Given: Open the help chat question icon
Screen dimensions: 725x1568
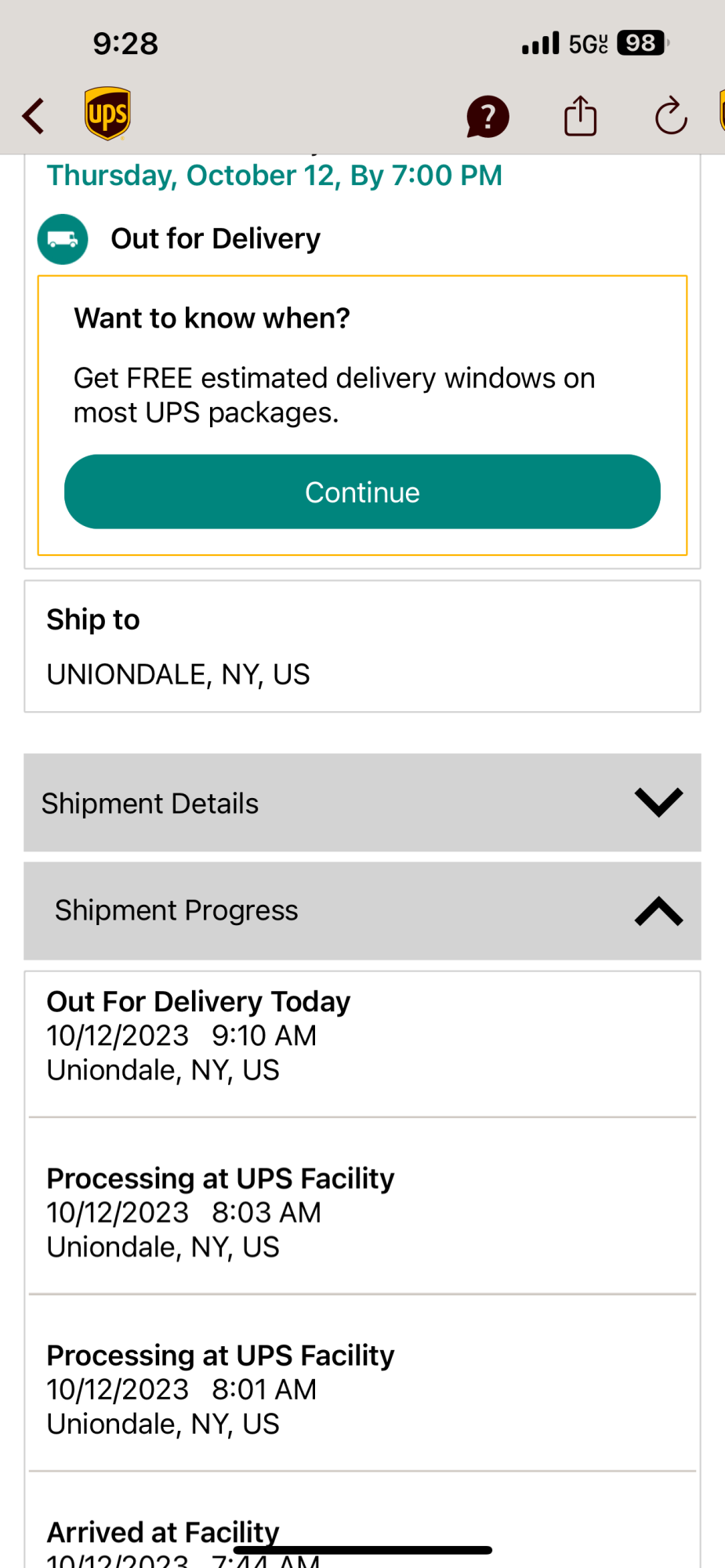Looking at the screenshot, I should [x=488, y=117].
